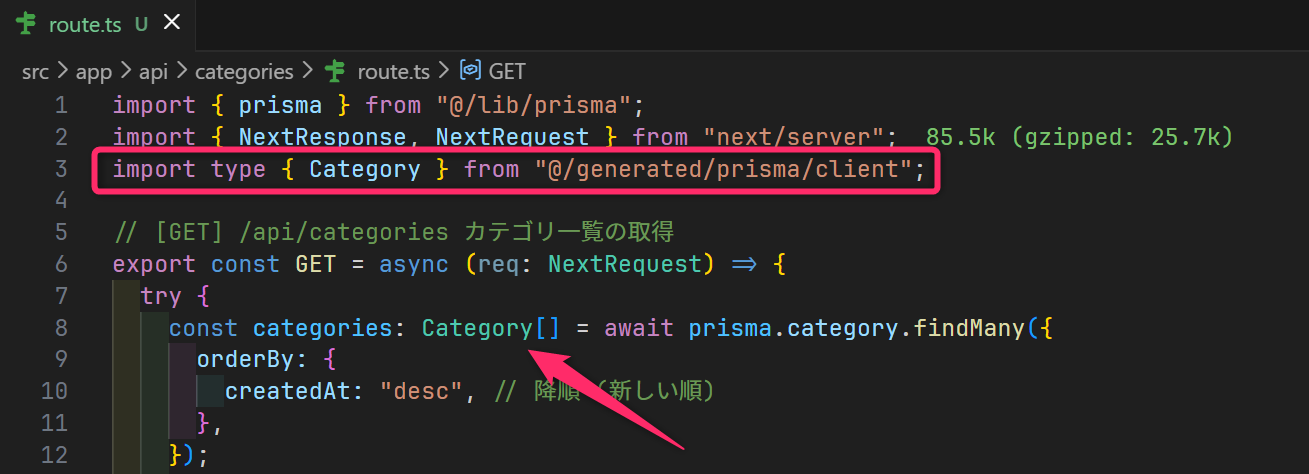Screen dimensions: 1309x474
Task: Click the route.ts file icon in the tab
Action: [27, 24]
